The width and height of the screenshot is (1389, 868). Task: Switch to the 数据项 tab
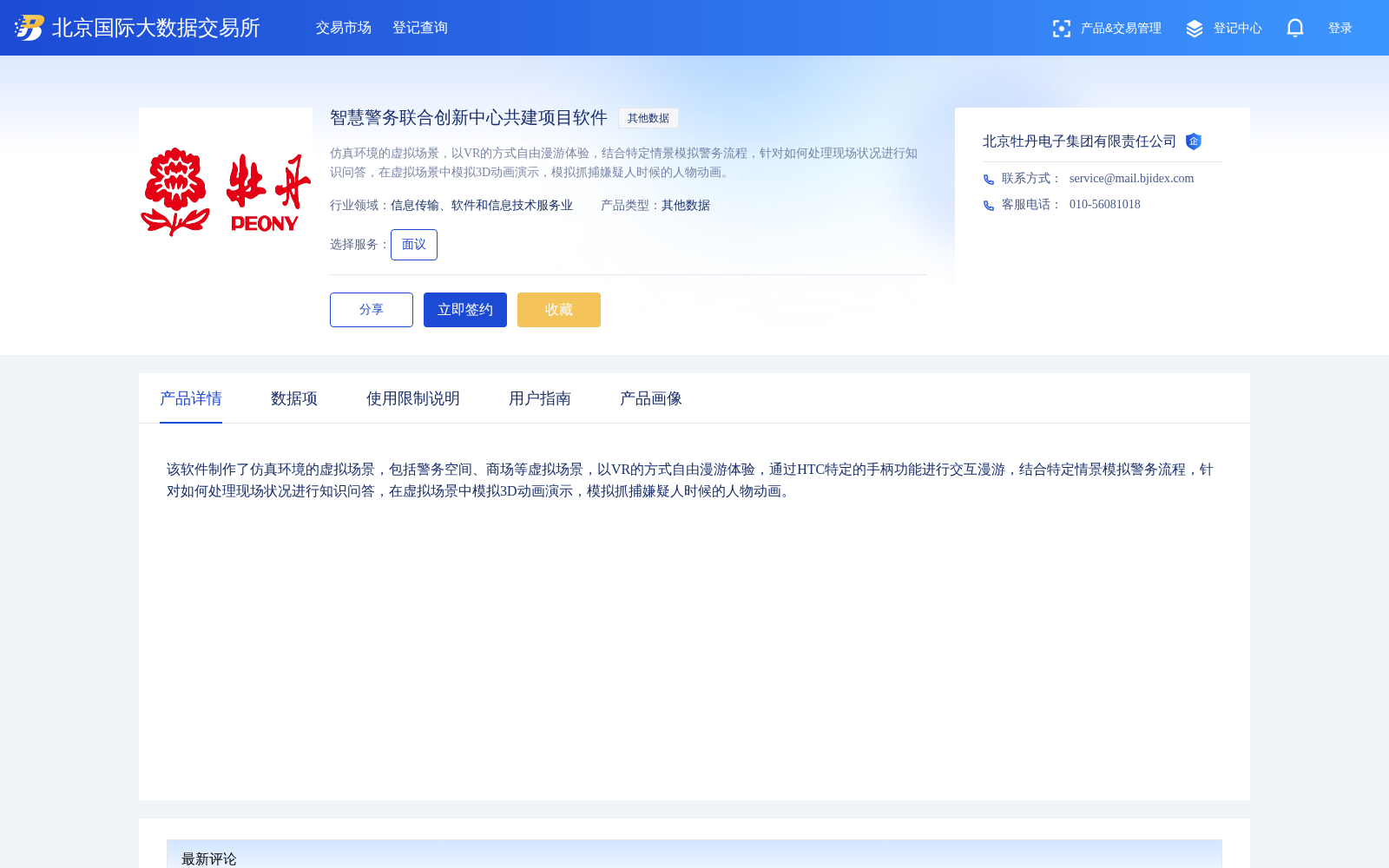point(294,398)
